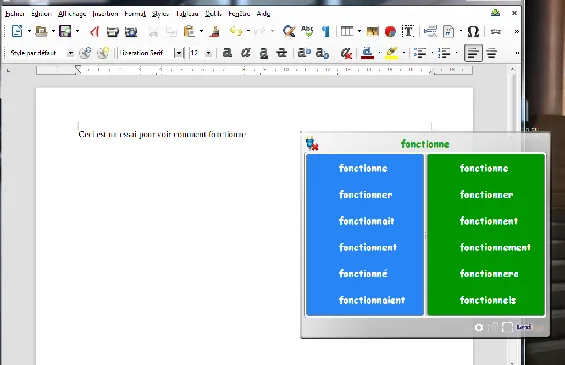Clear direct formatting icon

346,53
